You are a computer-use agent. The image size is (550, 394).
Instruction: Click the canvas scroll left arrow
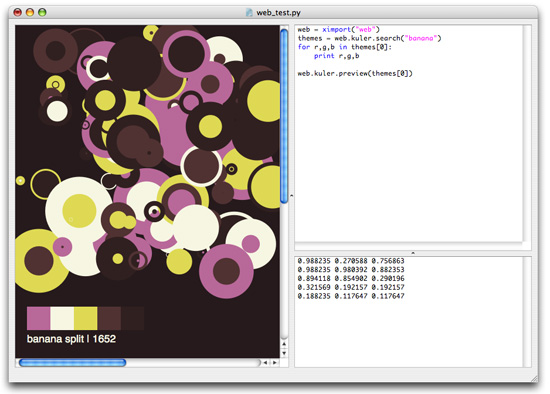pyautogui.click(x=266, y=362)
